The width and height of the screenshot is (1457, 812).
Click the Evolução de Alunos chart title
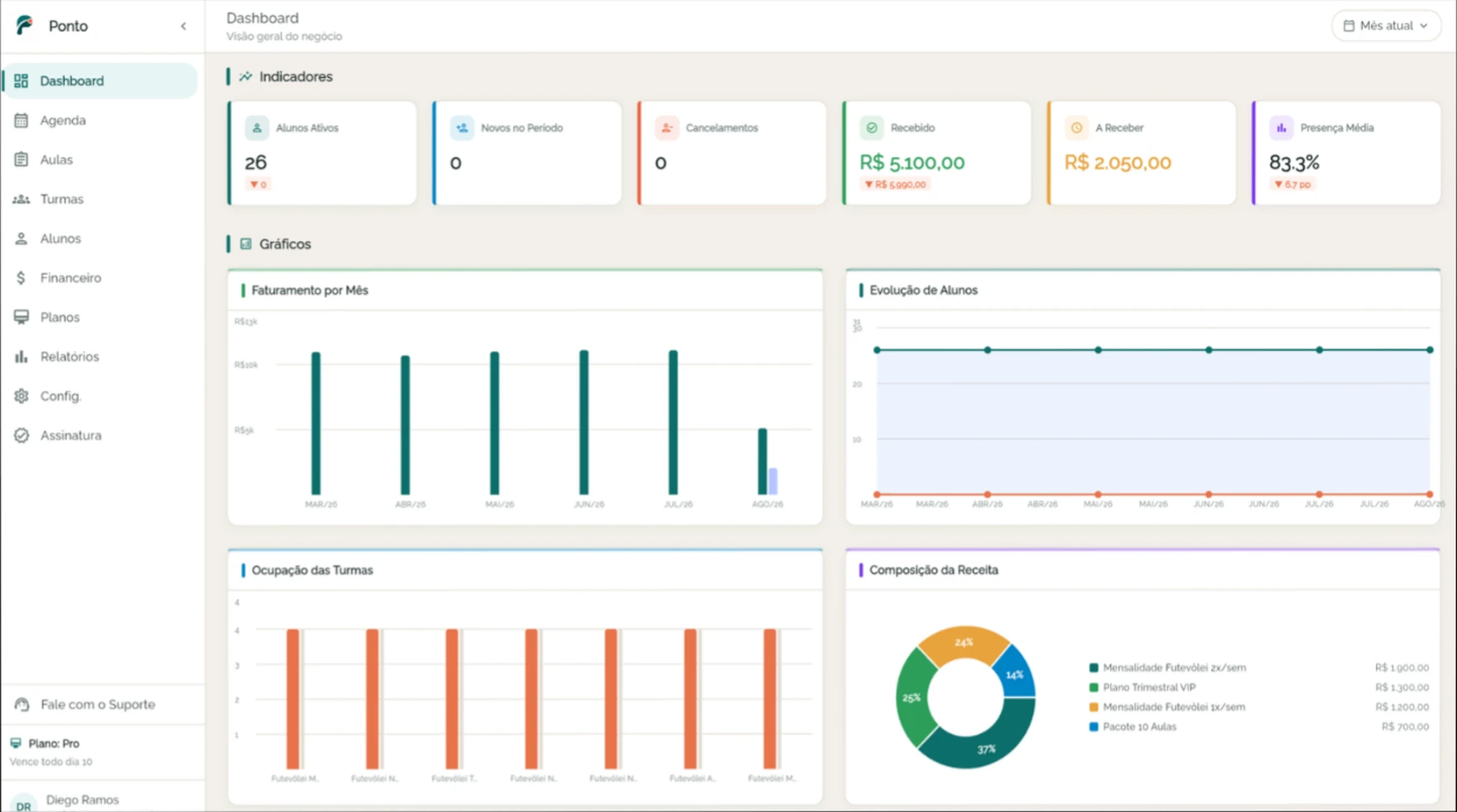(923, 291)
